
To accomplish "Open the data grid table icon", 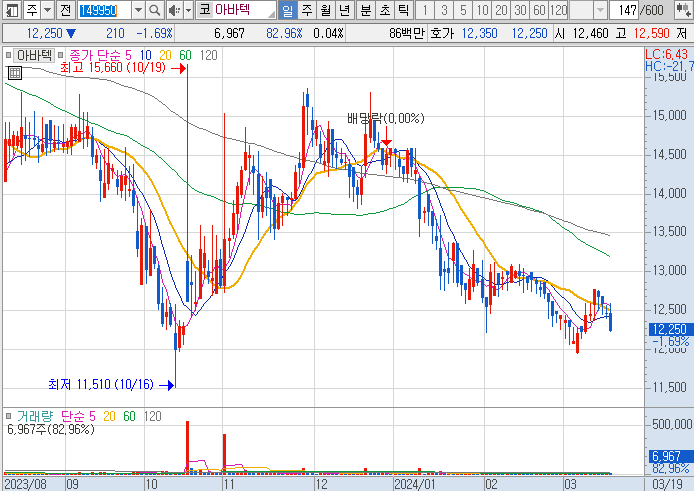I will click(x=15, y=73).
